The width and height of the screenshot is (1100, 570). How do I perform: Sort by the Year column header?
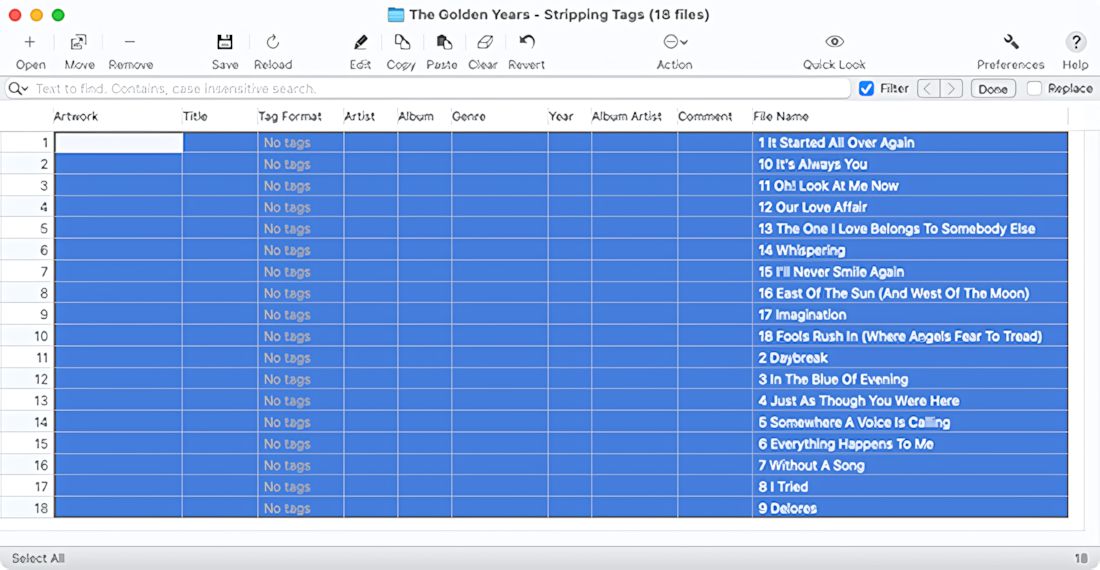[x=561, y=116]
